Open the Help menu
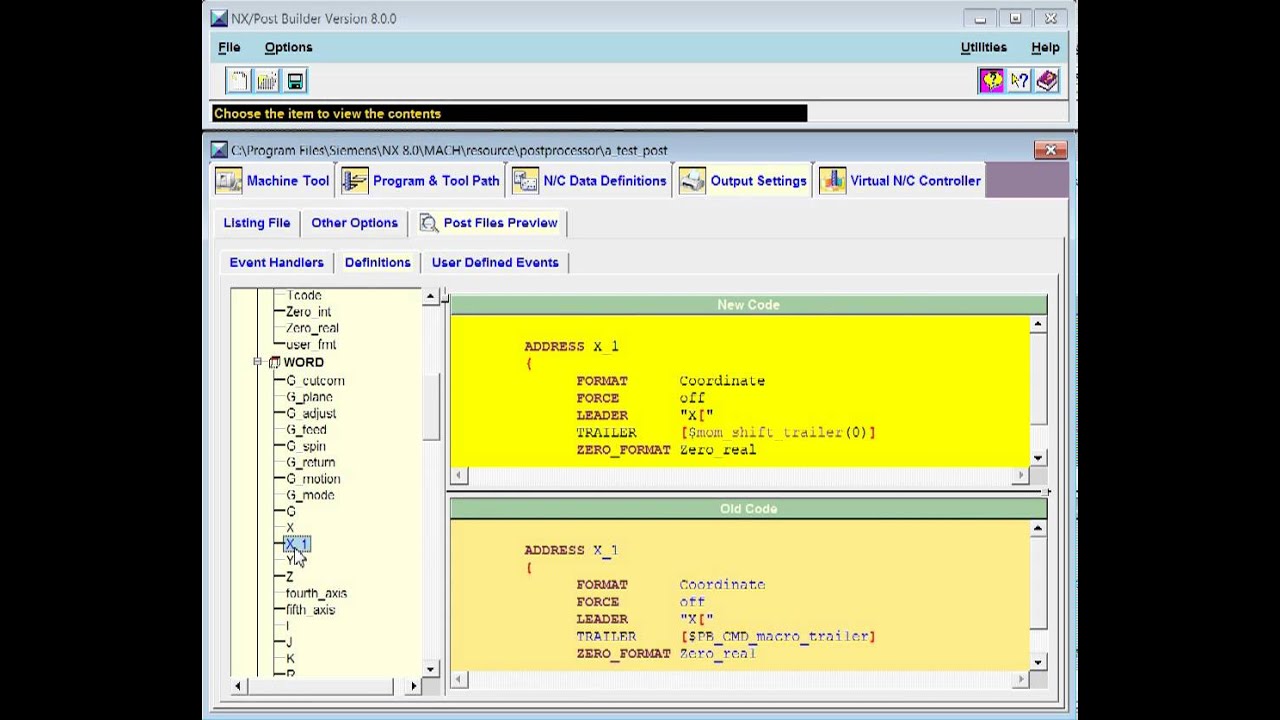Screen dimensions: 1280x720 pyautogui.click(x=1045, y=47)
